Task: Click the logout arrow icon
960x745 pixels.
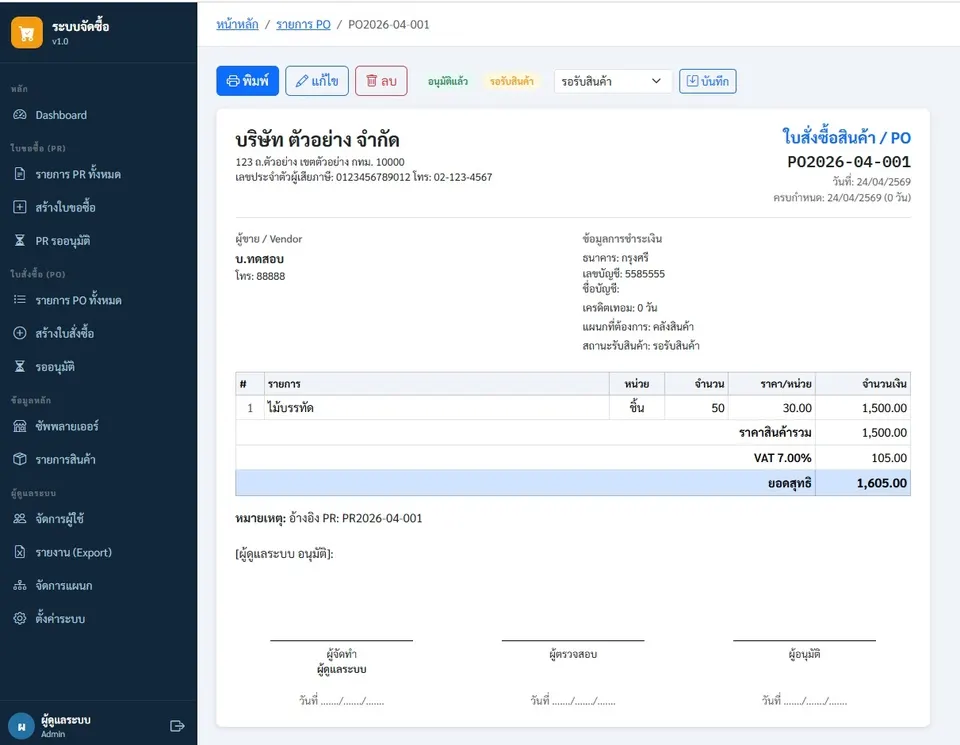Action: [177, 726]
